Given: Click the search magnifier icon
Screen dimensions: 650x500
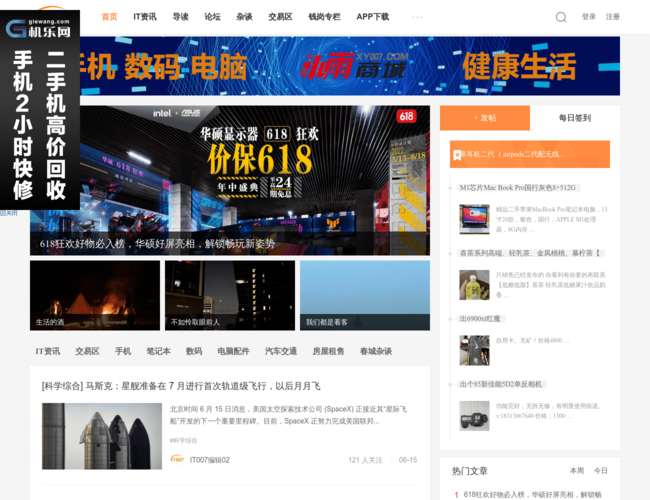Looking at the screenshot, I should click(x=561, y=17).
